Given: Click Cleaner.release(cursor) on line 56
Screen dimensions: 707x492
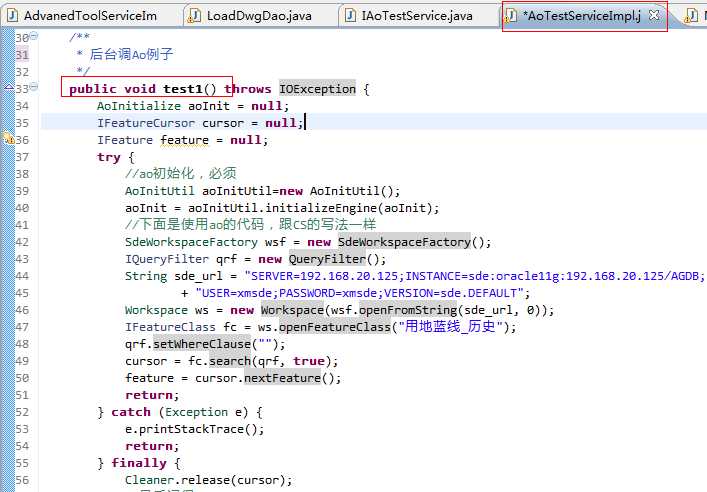Looking at the screenshot, I should pos(209,480).
